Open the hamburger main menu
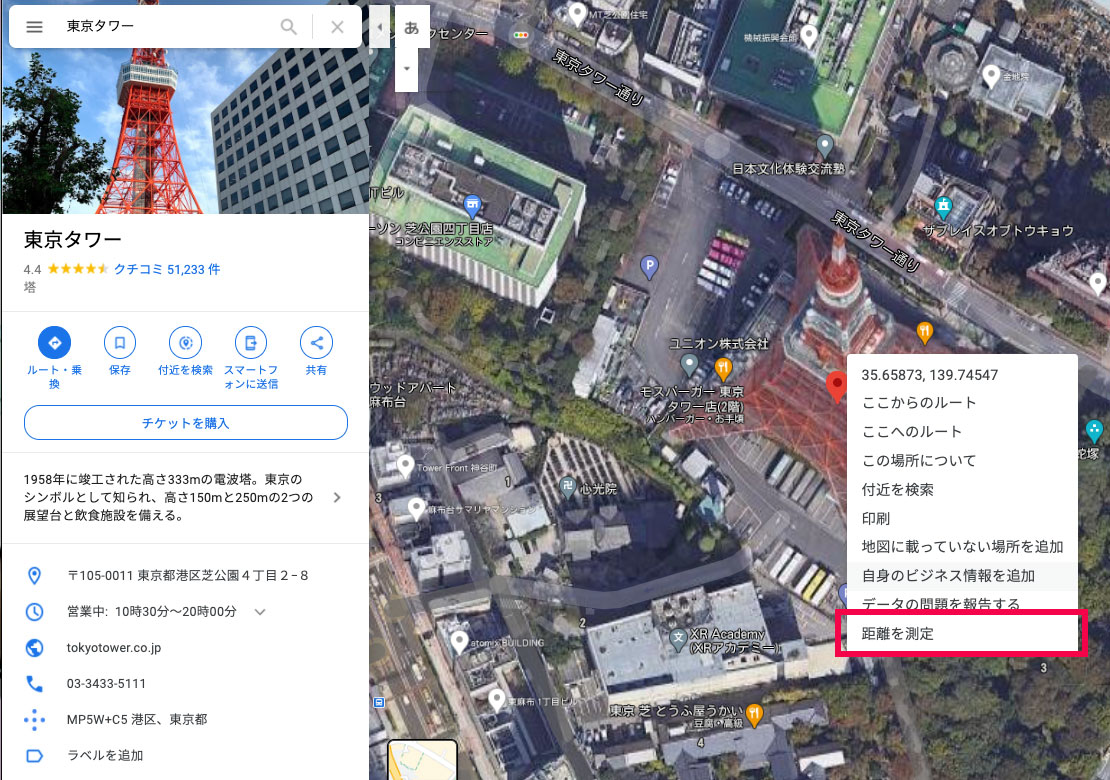The height and width of the screenshot is (780, 1110). pos(34,27)
